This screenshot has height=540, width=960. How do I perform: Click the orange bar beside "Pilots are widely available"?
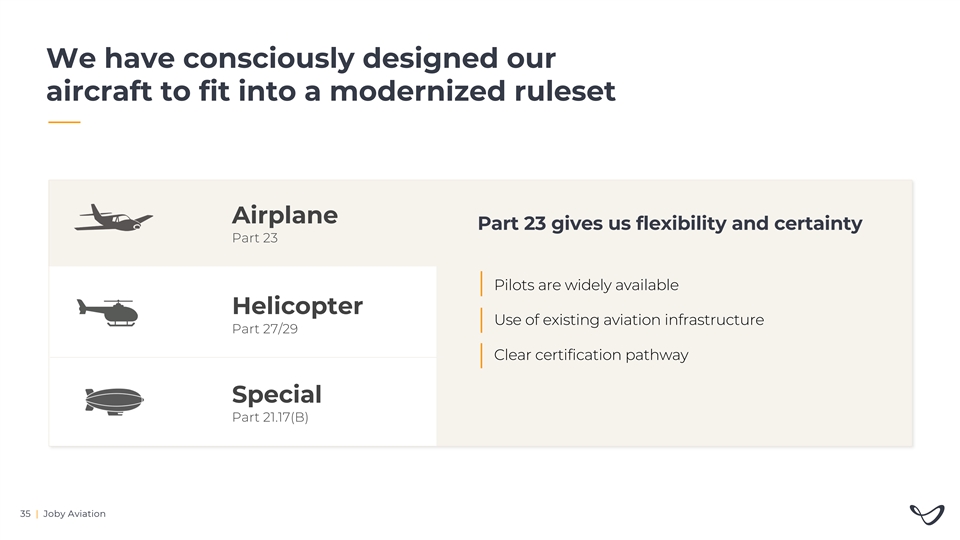pos(482,285)
